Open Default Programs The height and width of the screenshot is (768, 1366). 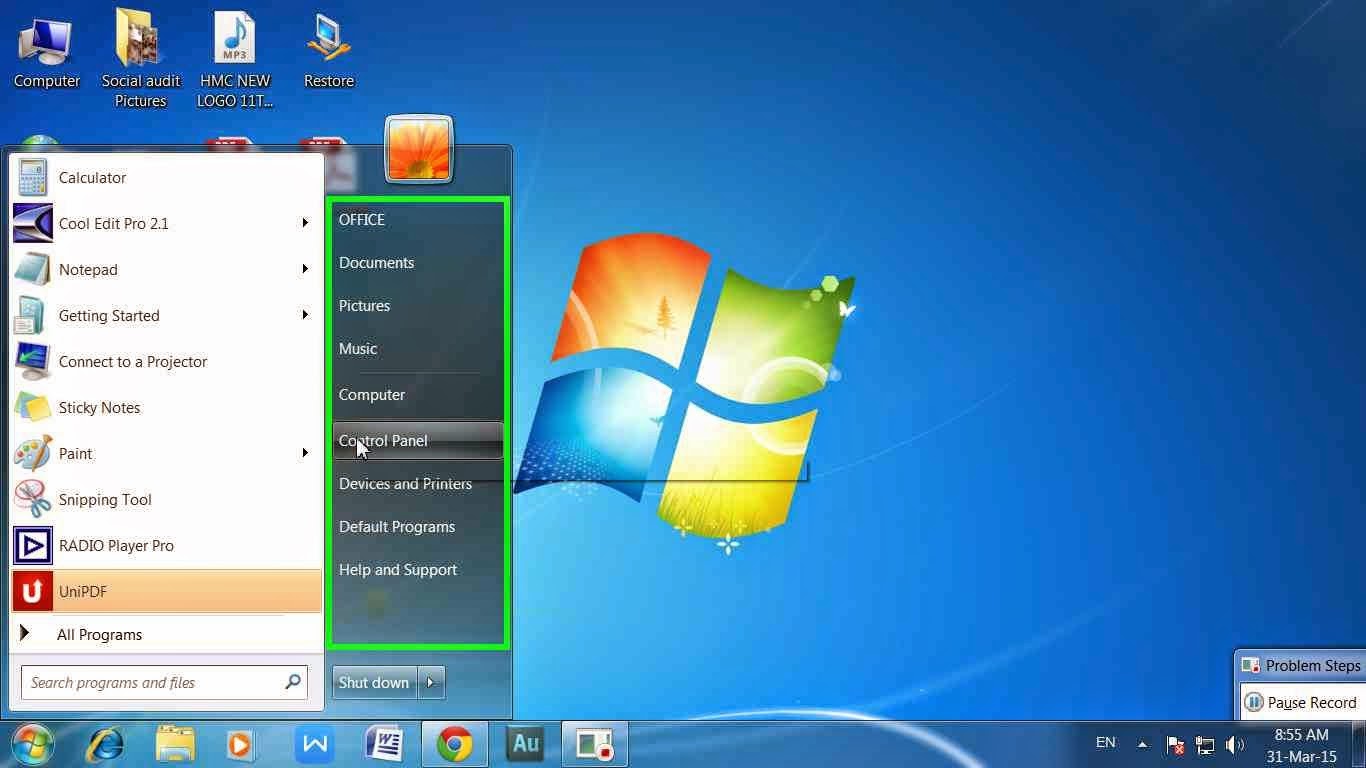tap(418, 527)
